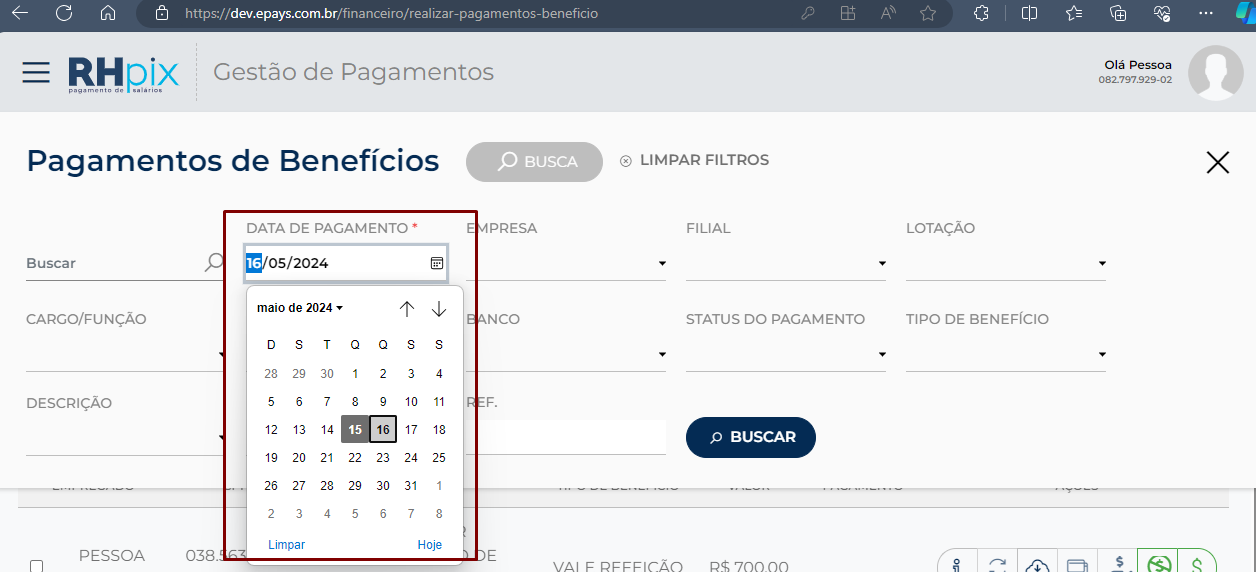Select day 10 in the calendar

coord(411,401)
